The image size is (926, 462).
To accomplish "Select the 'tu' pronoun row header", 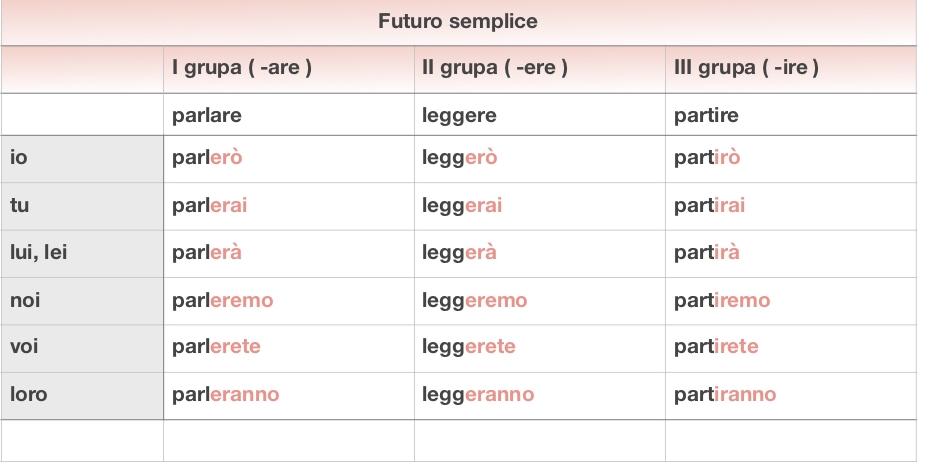I will 20,206.
